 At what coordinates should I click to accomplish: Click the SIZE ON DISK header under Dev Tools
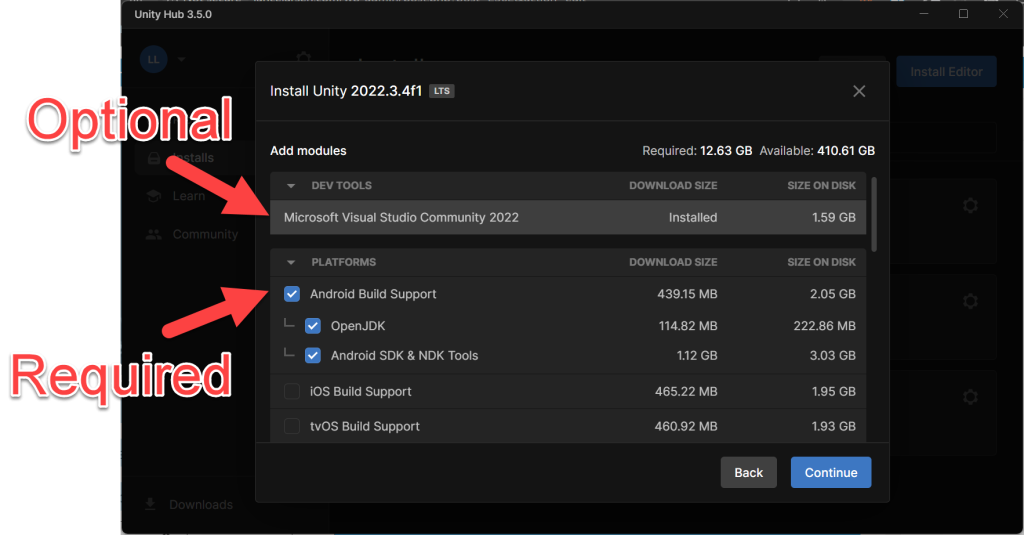tap(821, 186)
